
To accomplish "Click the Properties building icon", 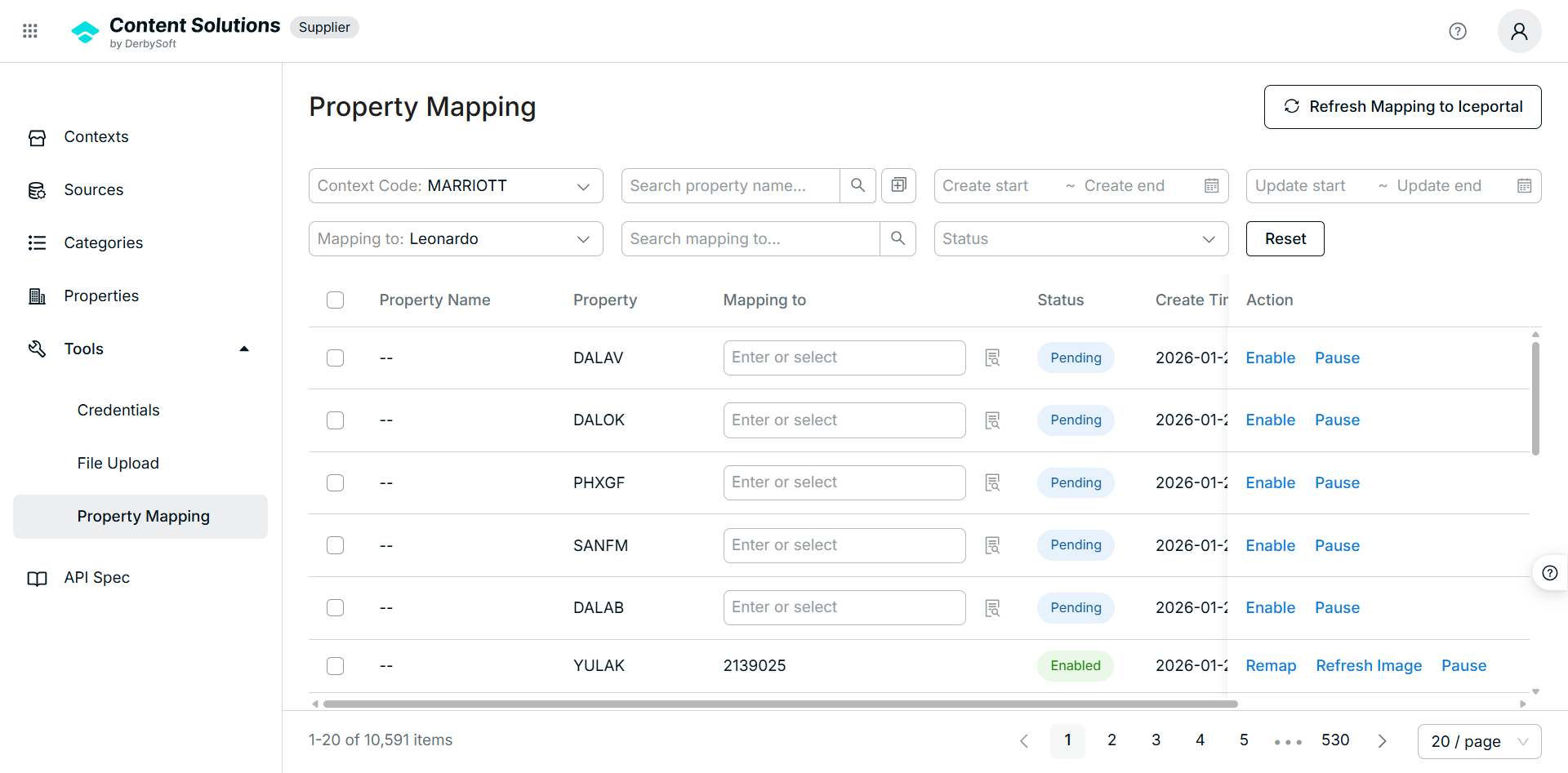I will point(37,296).
